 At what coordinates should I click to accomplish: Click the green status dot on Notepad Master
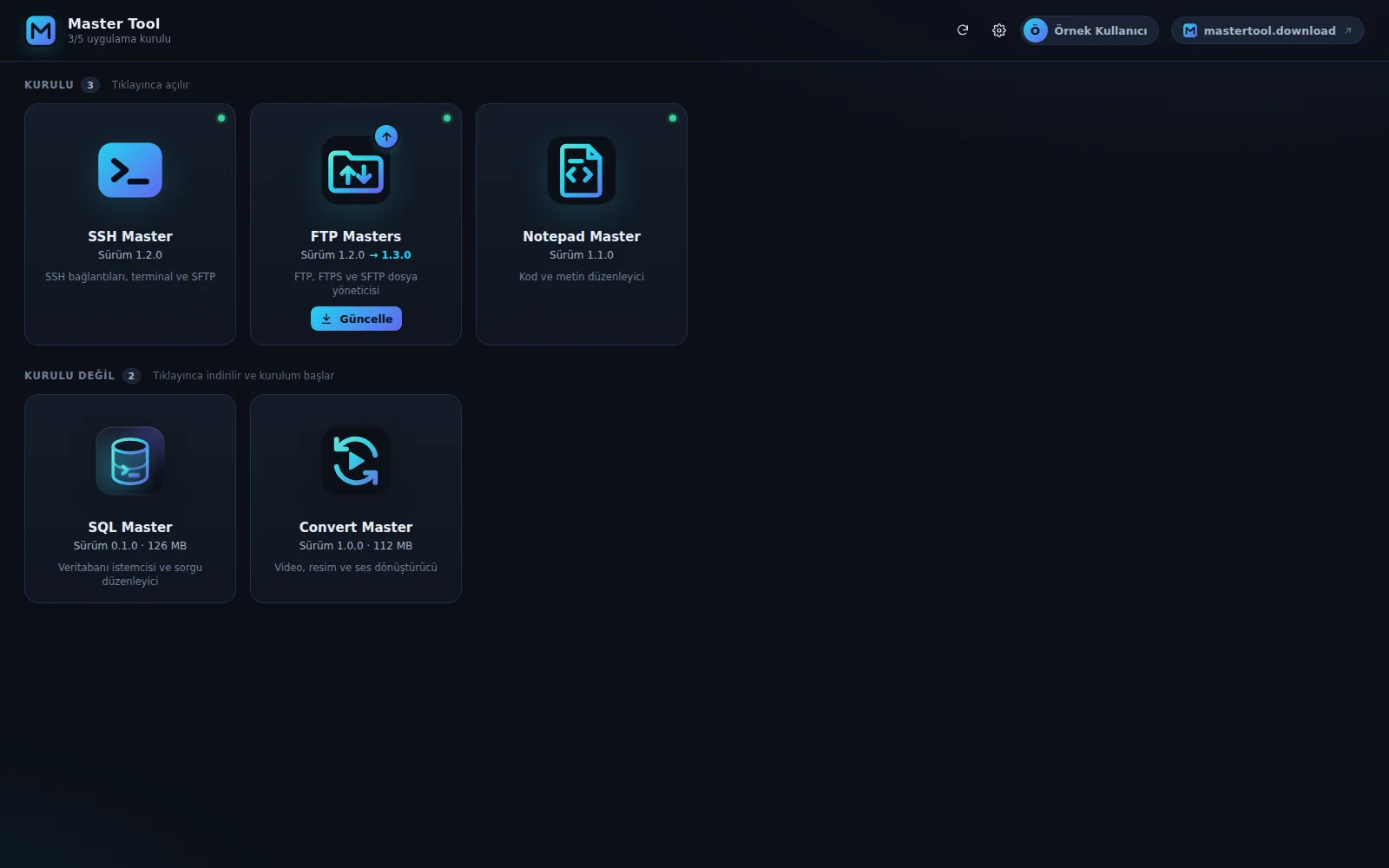click(x=673, y=118)
